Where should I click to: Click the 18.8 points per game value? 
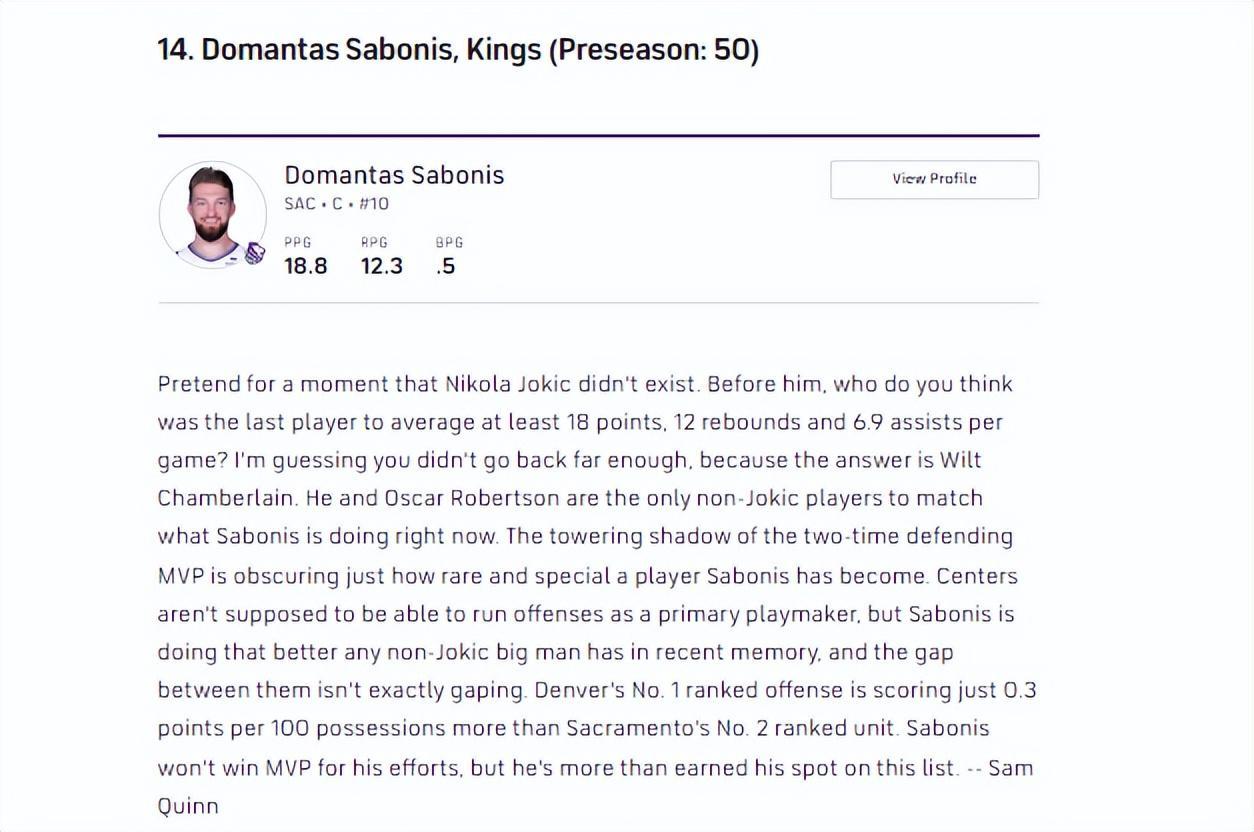[305, 266]
